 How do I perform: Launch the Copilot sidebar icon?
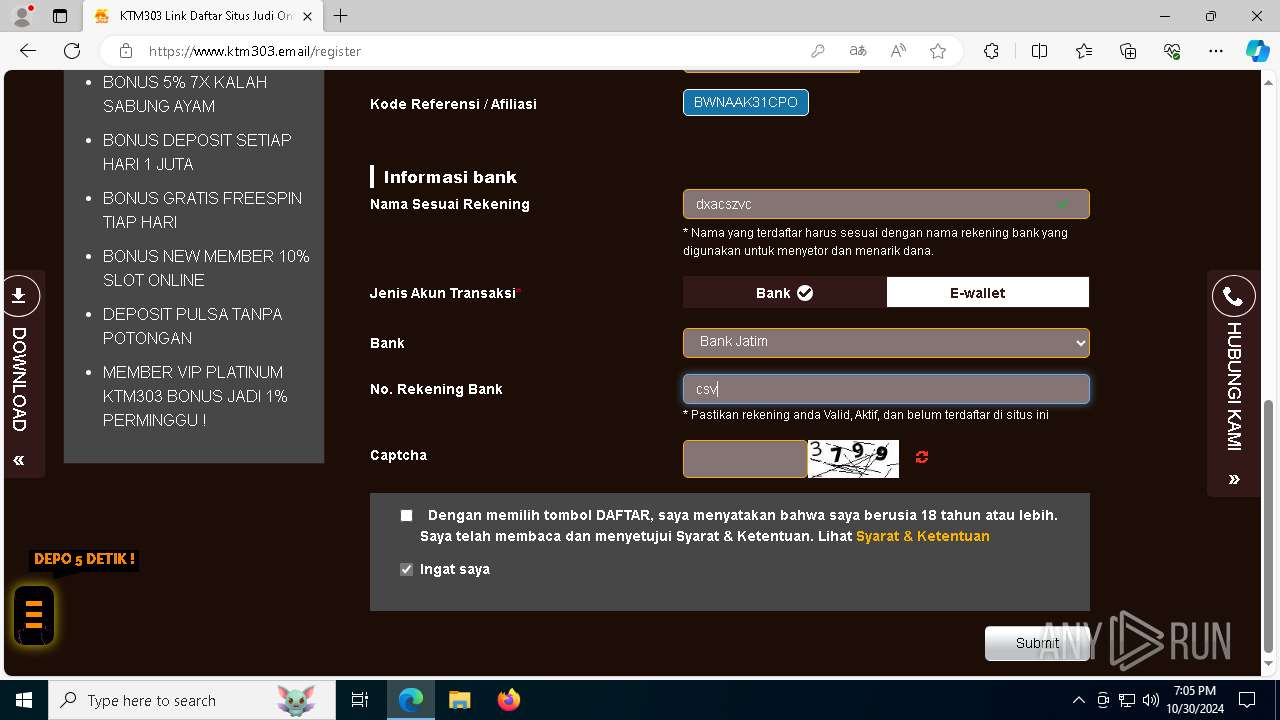tap(1257, 51)
